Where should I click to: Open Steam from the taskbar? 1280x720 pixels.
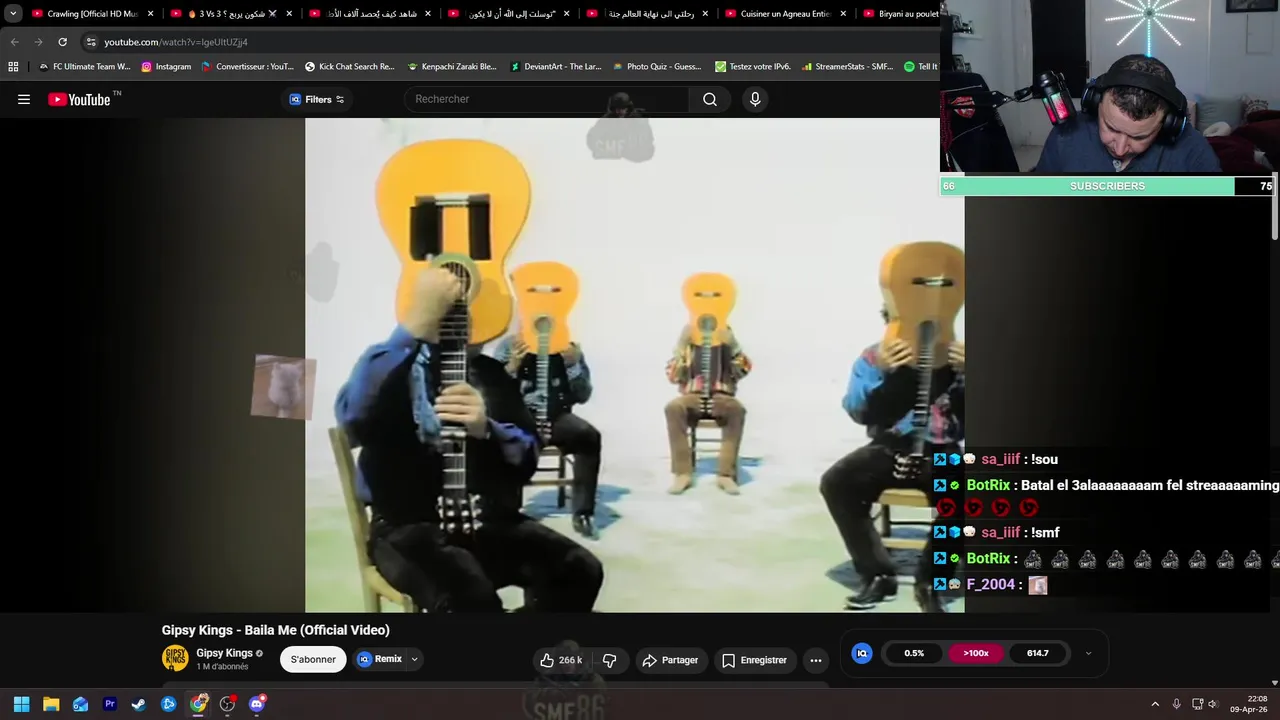coord(139,704)
